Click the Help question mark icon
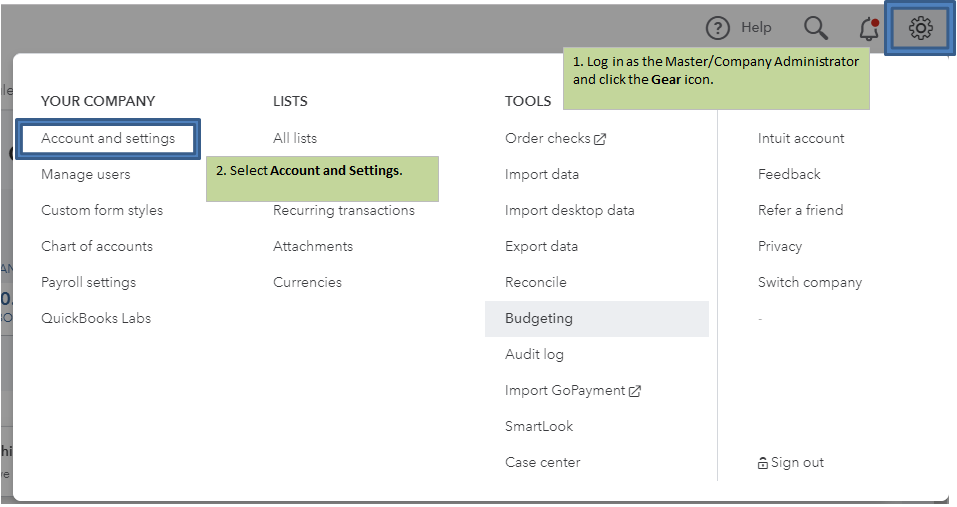957x507 pixels. point(718,28)
